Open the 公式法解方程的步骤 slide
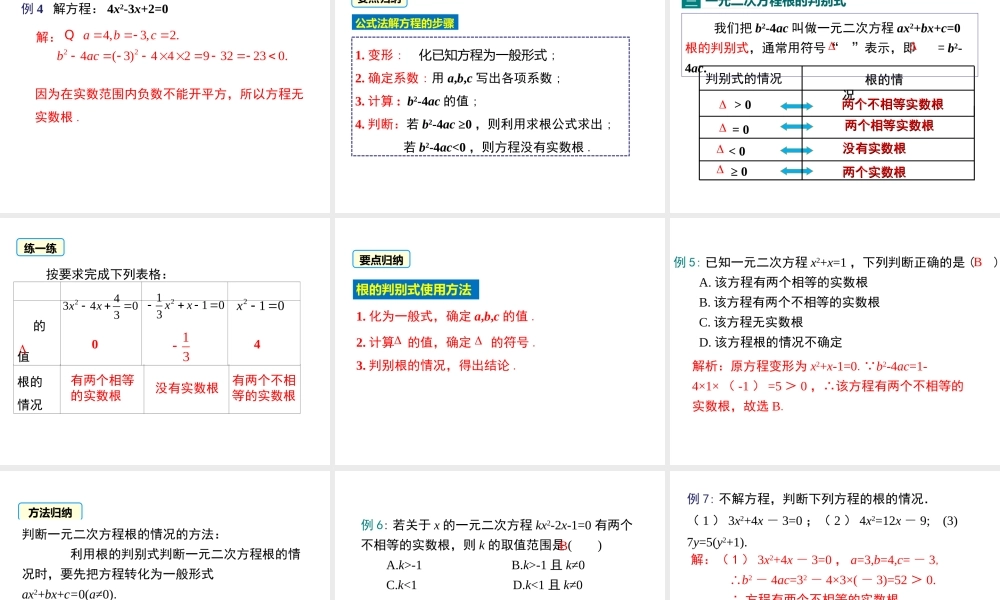This screenshot has width=1000, height=600. click(x=499, y=106)
